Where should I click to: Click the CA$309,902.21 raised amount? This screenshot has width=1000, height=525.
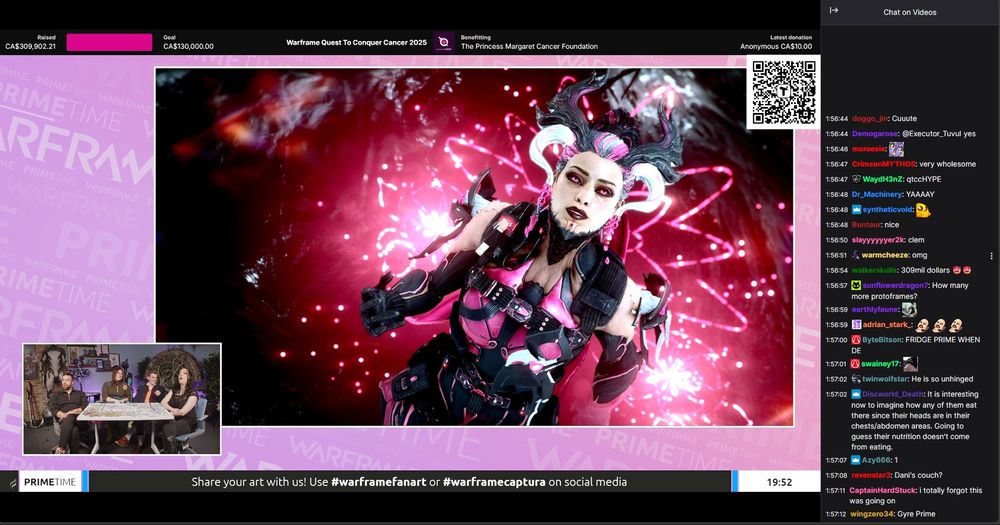click(x=31, y=47)
